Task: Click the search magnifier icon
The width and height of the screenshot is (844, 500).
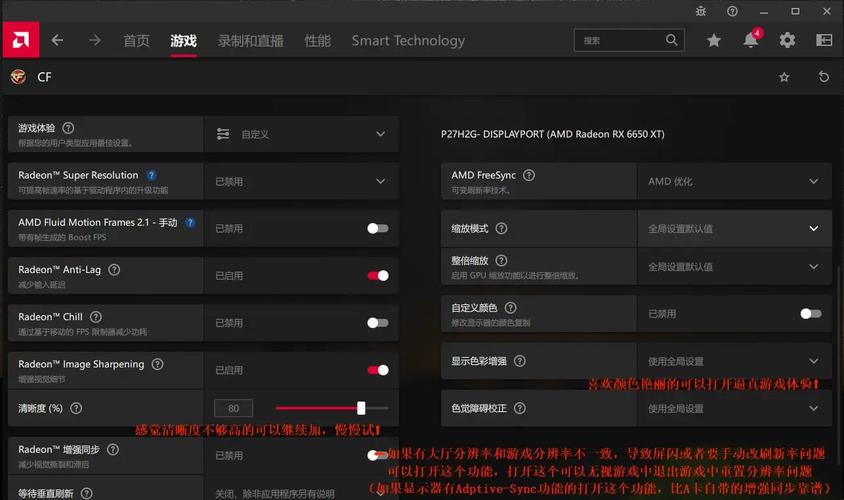Action: pyautogui.click(x=671, y=40)
